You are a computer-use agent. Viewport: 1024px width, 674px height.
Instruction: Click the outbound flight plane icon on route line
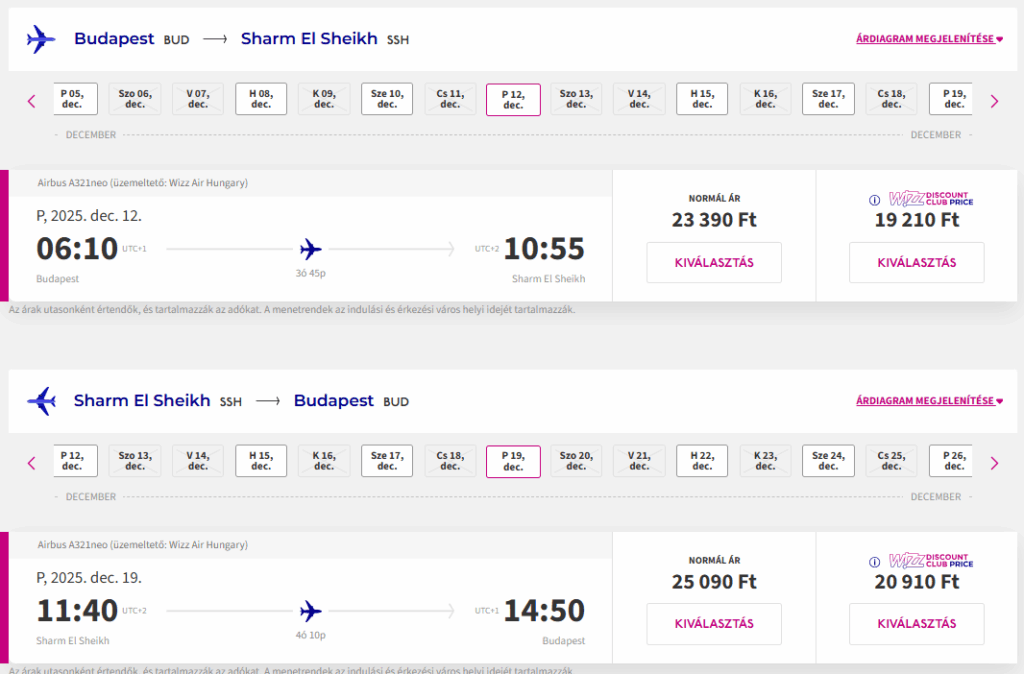point(311,249)
